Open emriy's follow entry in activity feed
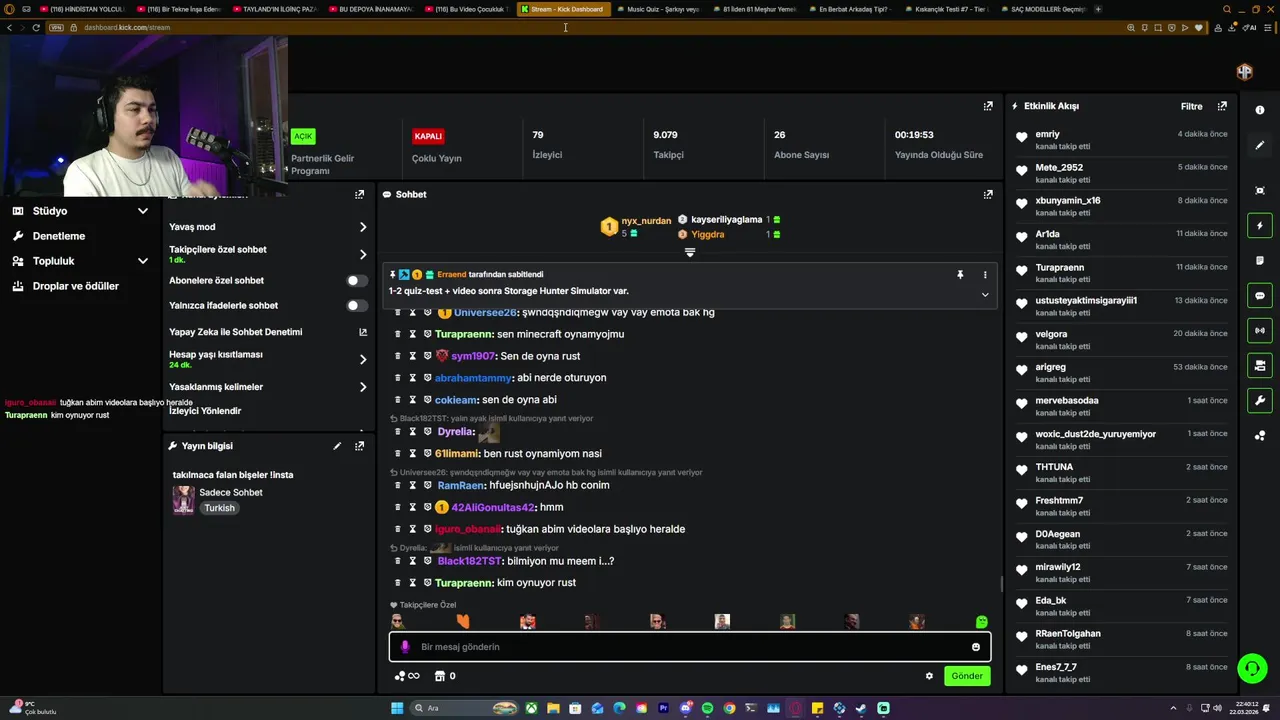 (1120, 140)
